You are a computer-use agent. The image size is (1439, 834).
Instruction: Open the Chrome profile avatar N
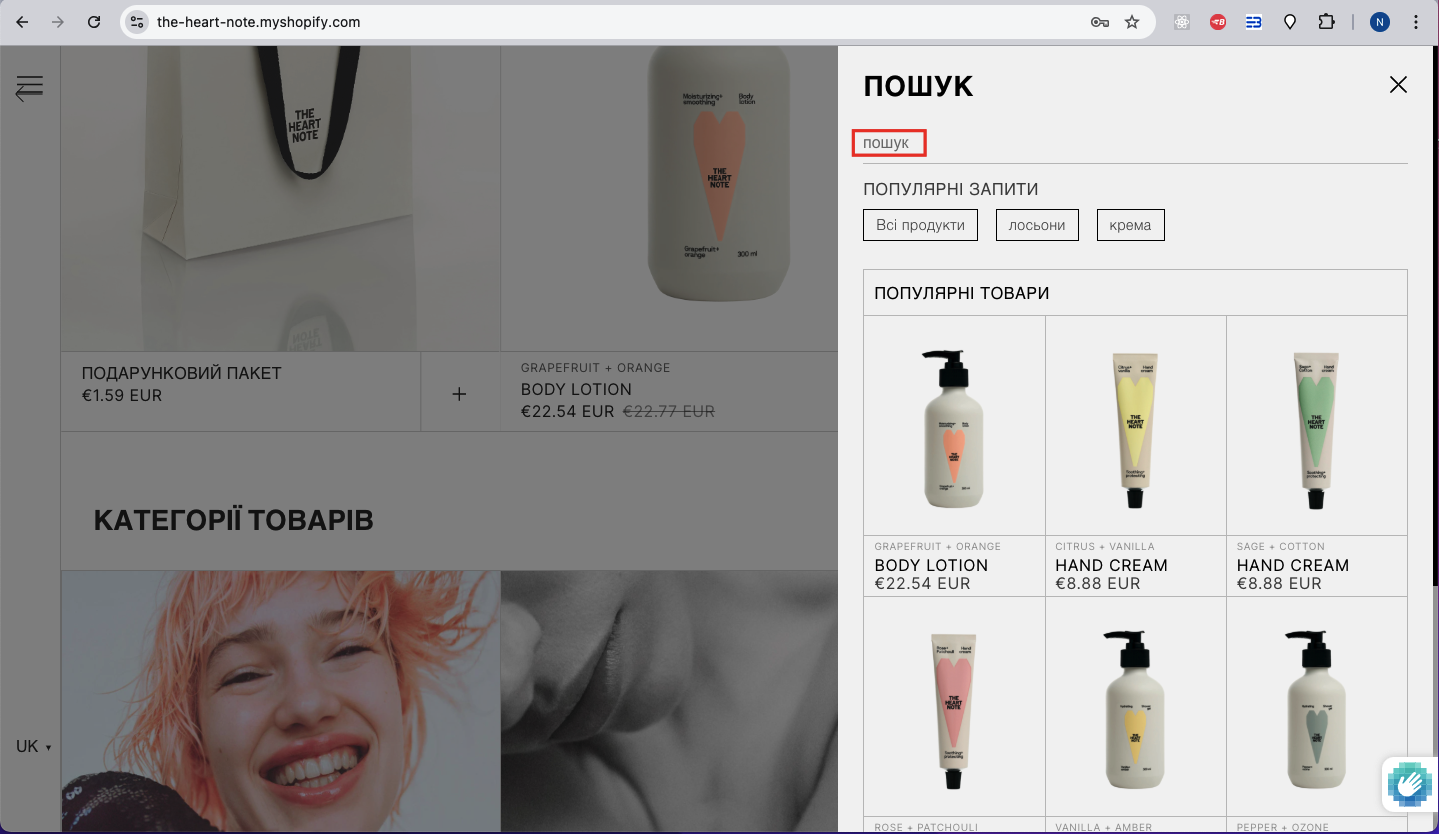[1380, 22]
